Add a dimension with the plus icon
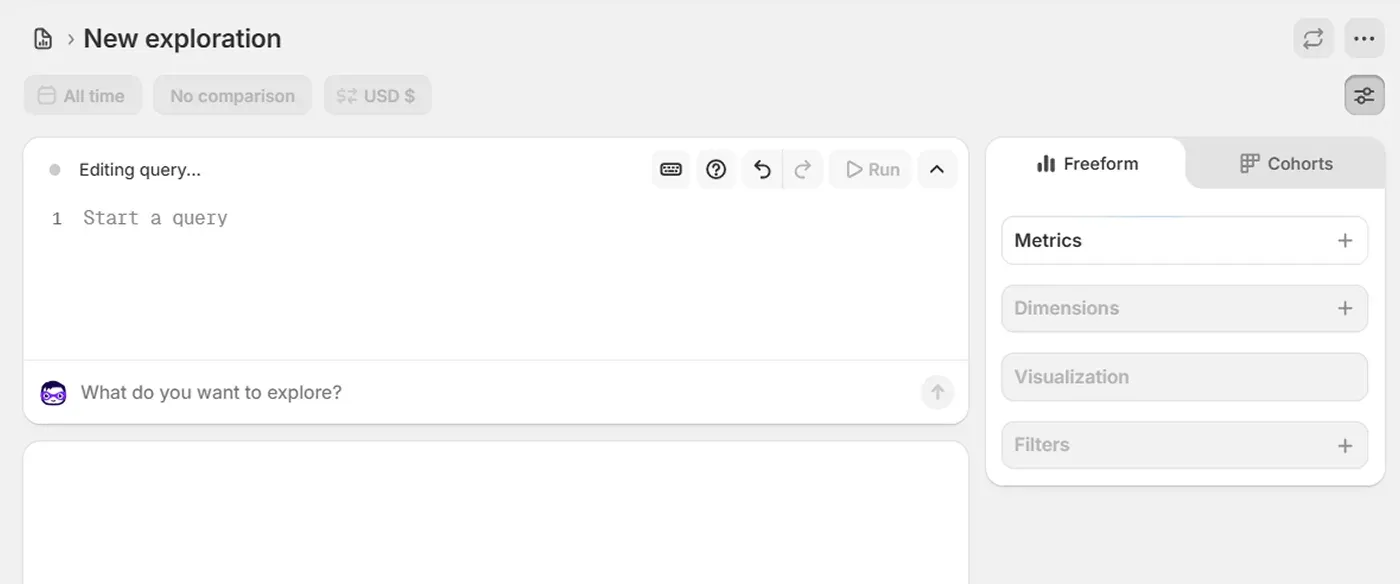Screen dimensions: 1400x584 click(1345, 309)
